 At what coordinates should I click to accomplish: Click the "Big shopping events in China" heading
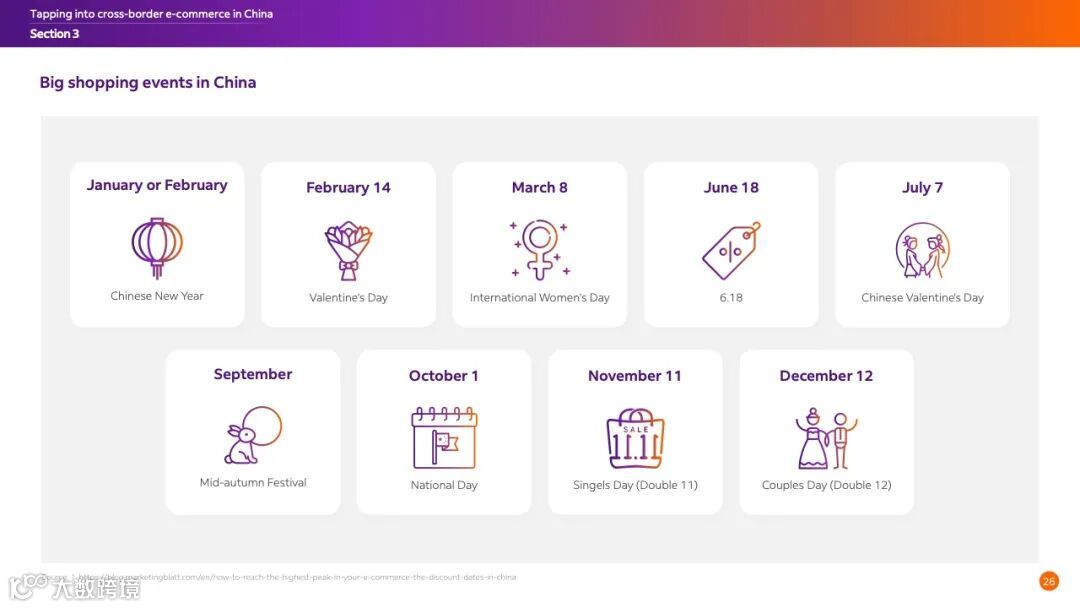(147, 83)
